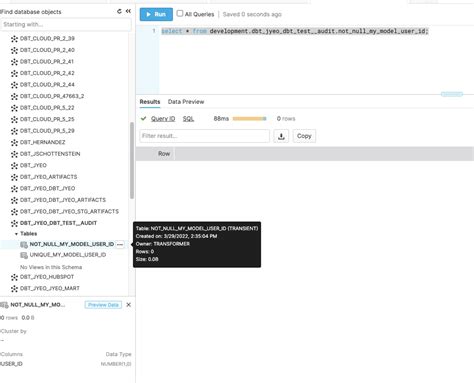Click the schema icon beside DBT_HERNANDEZ
Screen dimensions: 474x383
click(14, 142)
